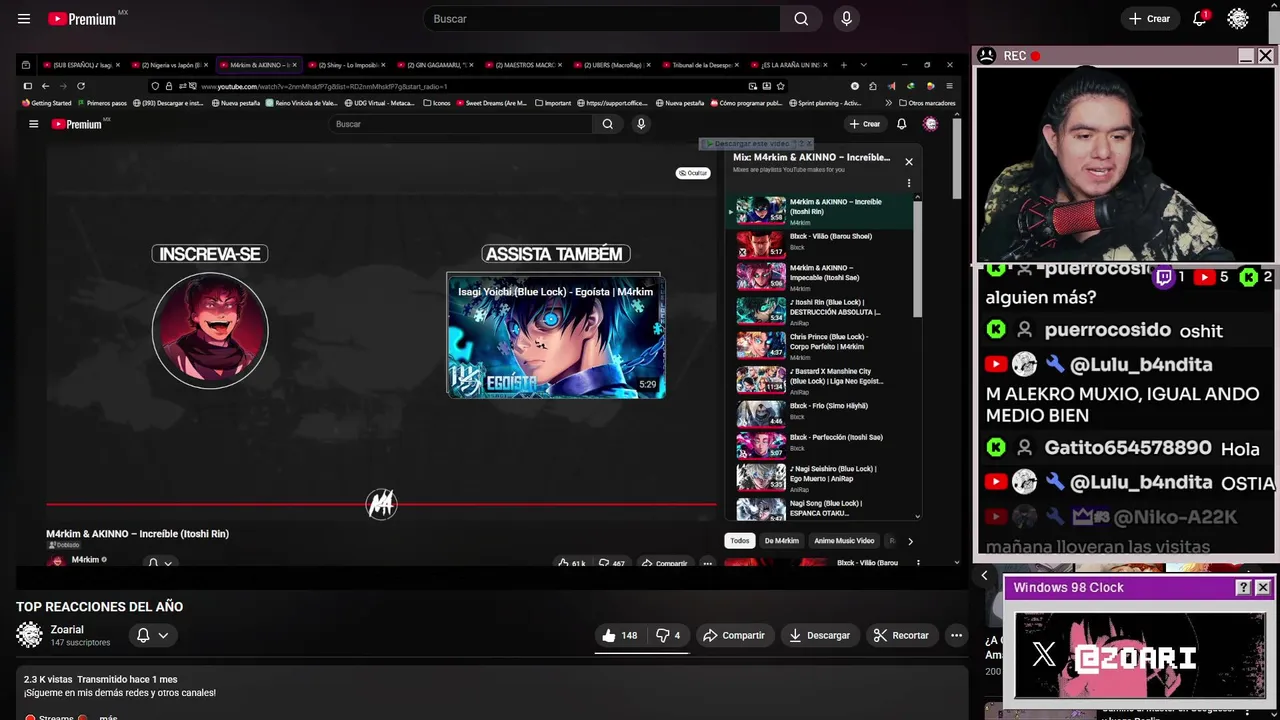This screenshot has width=1280, height=720.
Task: Open the outer YouTube notifications bell
Action: pyautogui.click(x=1200, y=19)
